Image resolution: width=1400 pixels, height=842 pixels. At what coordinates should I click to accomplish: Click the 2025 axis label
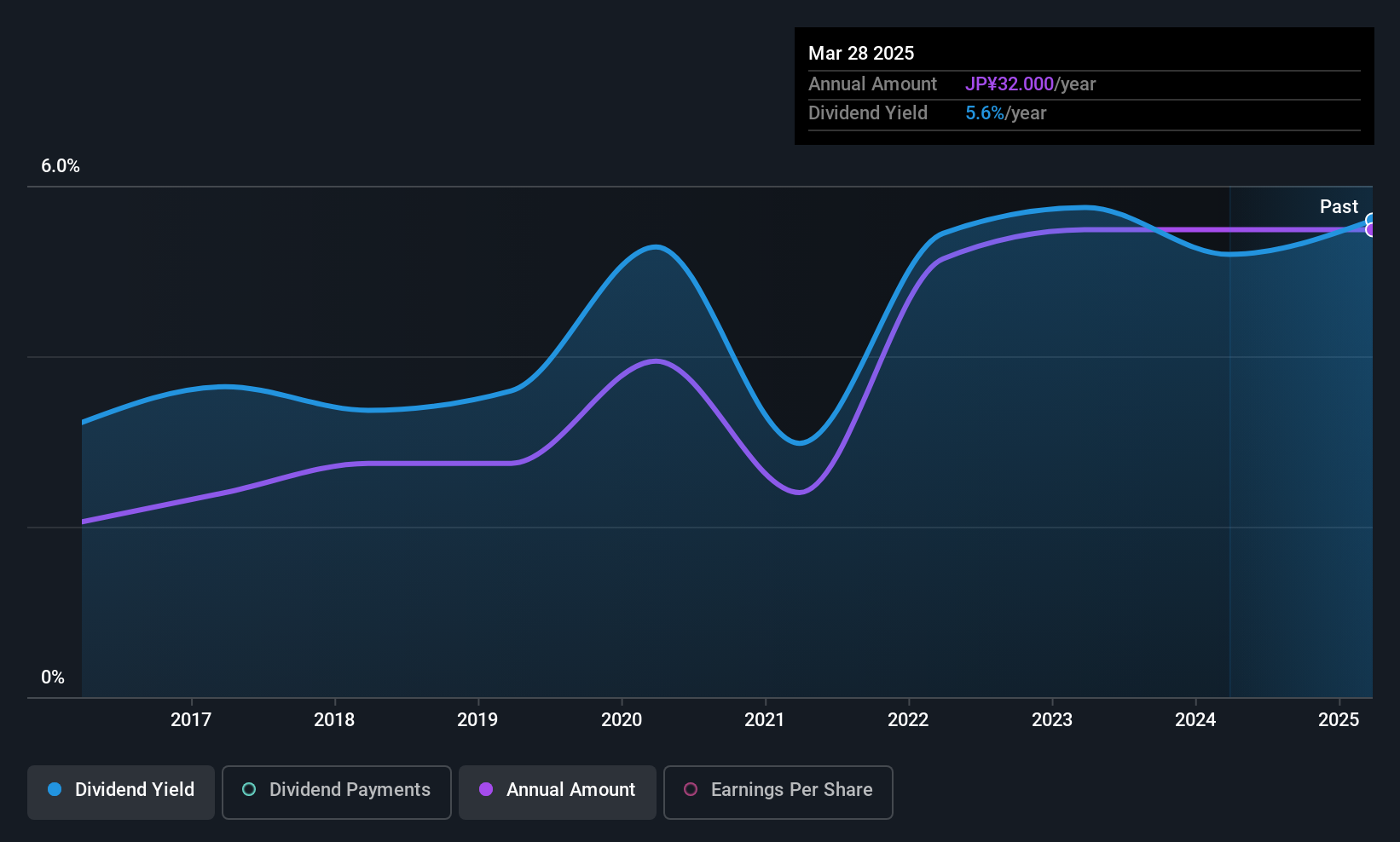(x=1339, y=720)
